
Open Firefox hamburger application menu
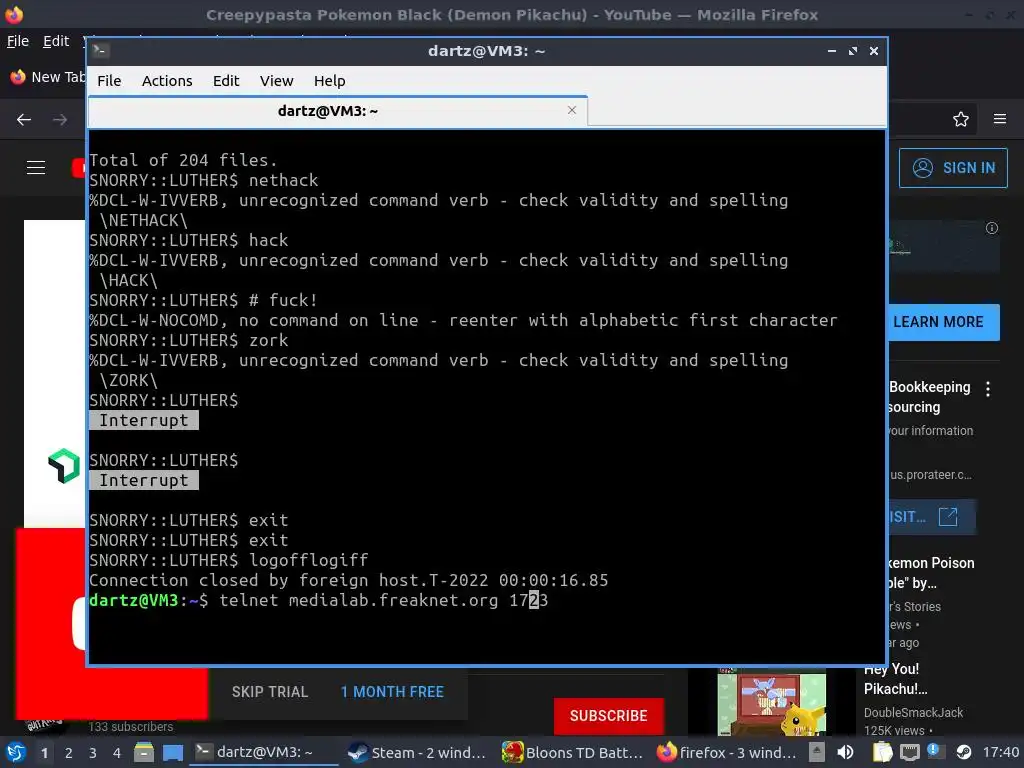(x=1000, y=119)
